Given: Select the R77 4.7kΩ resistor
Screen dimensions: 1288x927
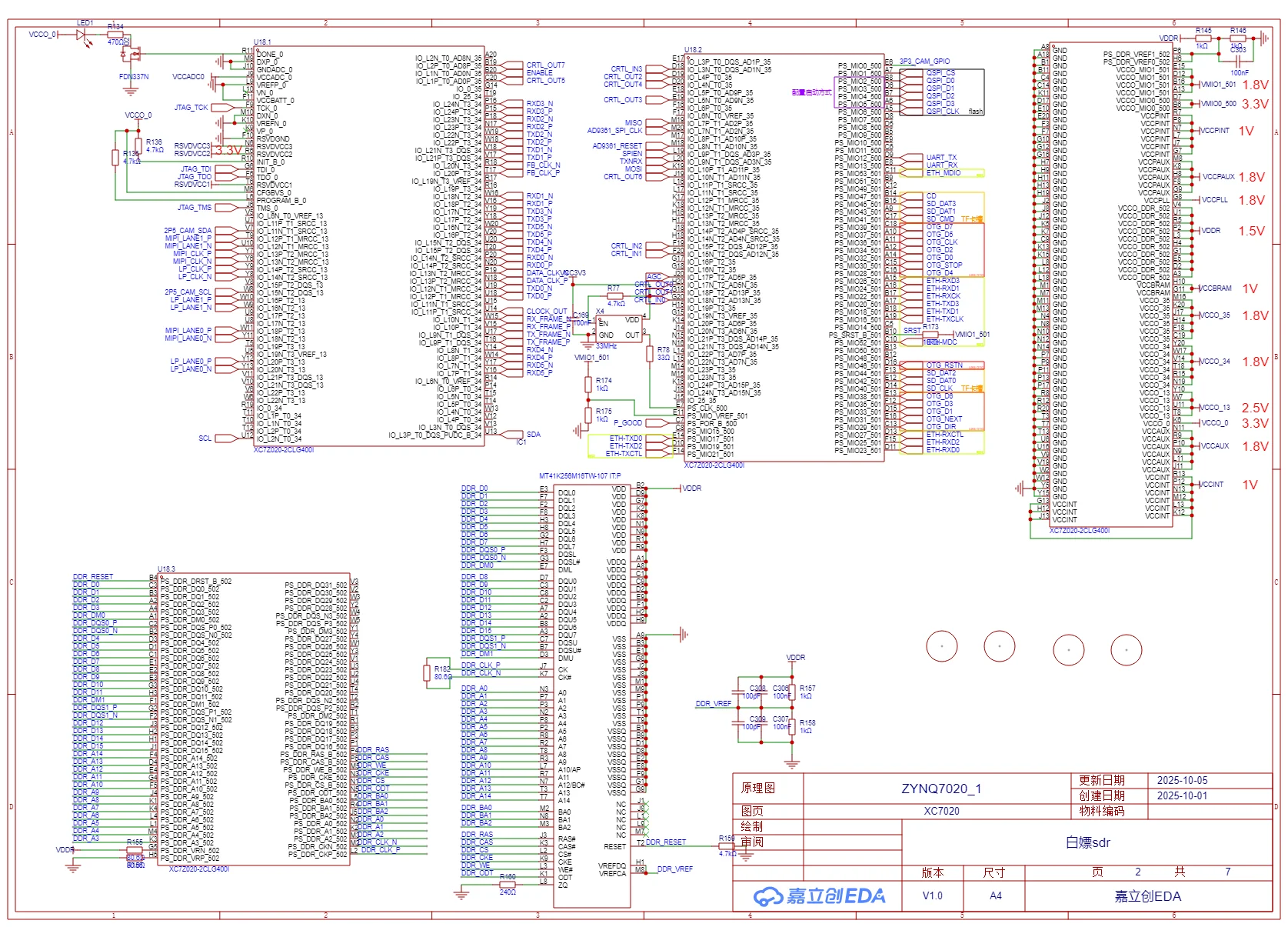Looking at the screenshot, I should [x=614, y=296].
